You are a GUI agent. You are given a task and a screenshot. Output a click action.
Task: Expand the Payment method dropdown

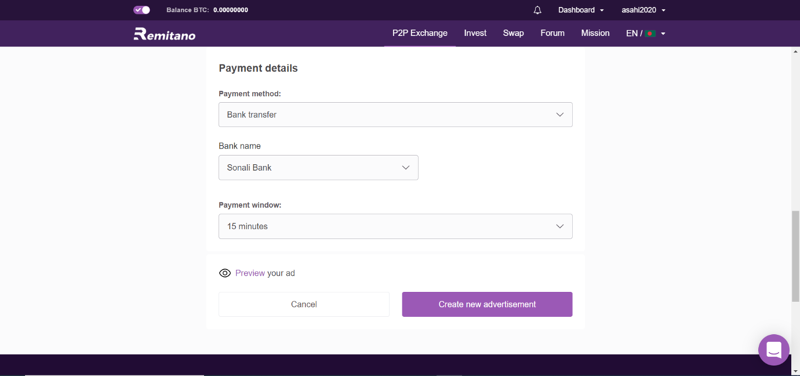395,115
